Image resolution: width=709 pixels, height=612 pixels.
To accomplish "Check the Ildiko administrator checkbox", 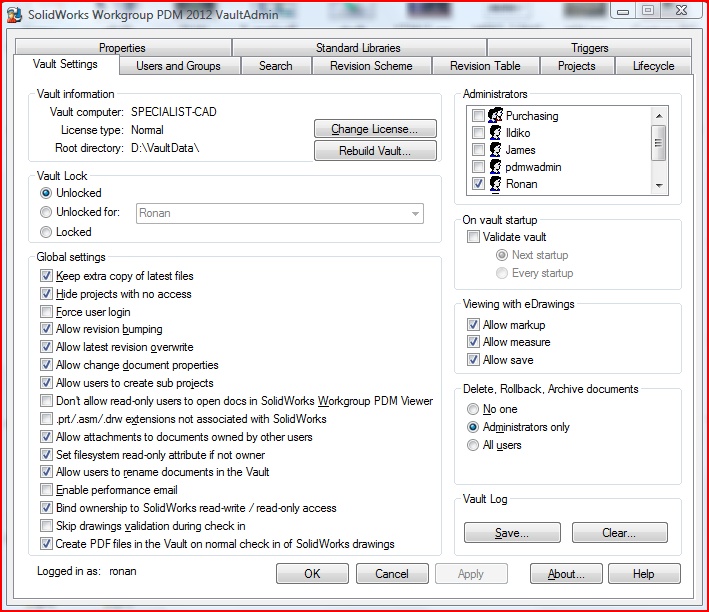I will [x=478, y=133].
